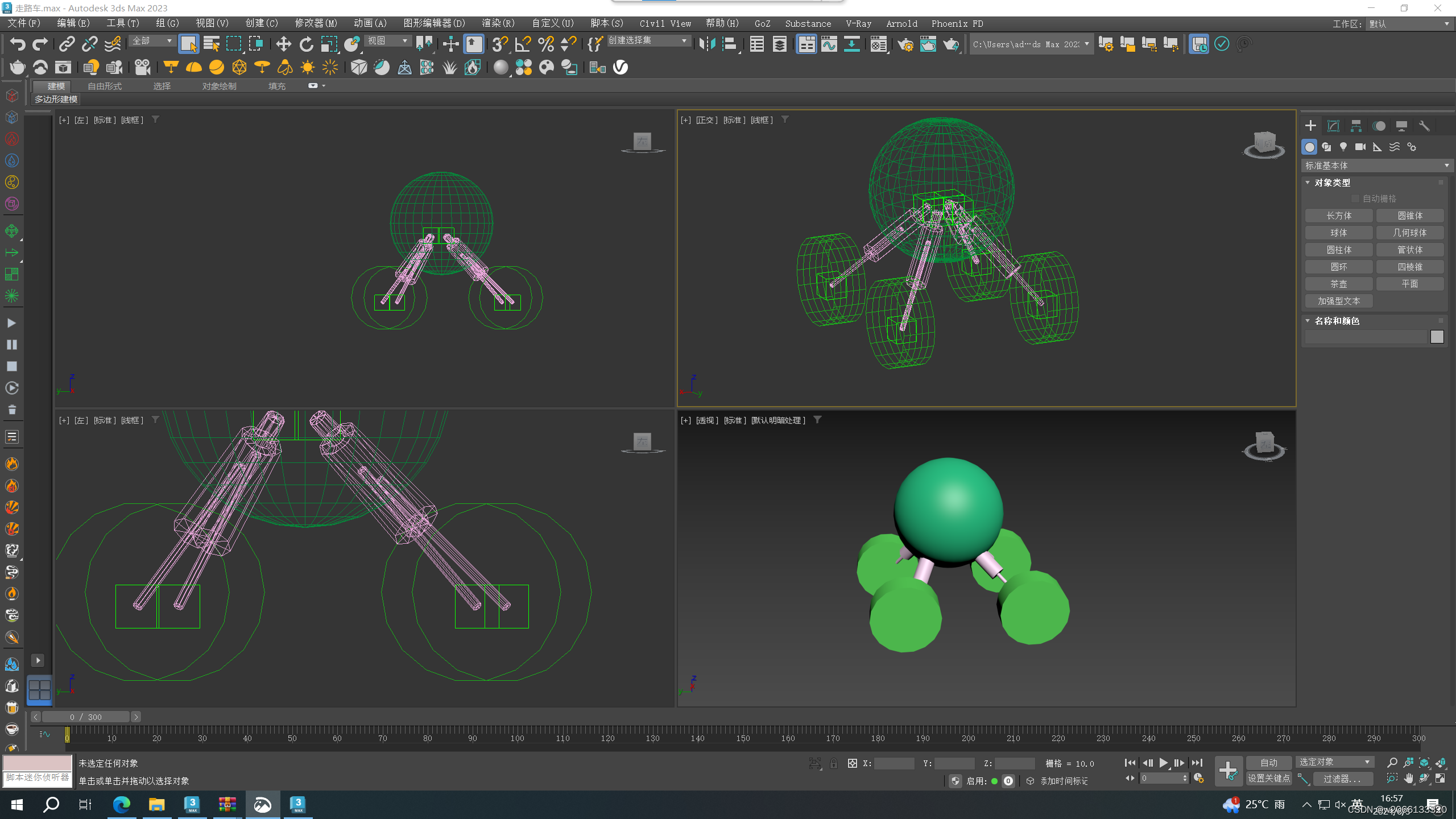Select the Lights category icon

[1343, 147]
